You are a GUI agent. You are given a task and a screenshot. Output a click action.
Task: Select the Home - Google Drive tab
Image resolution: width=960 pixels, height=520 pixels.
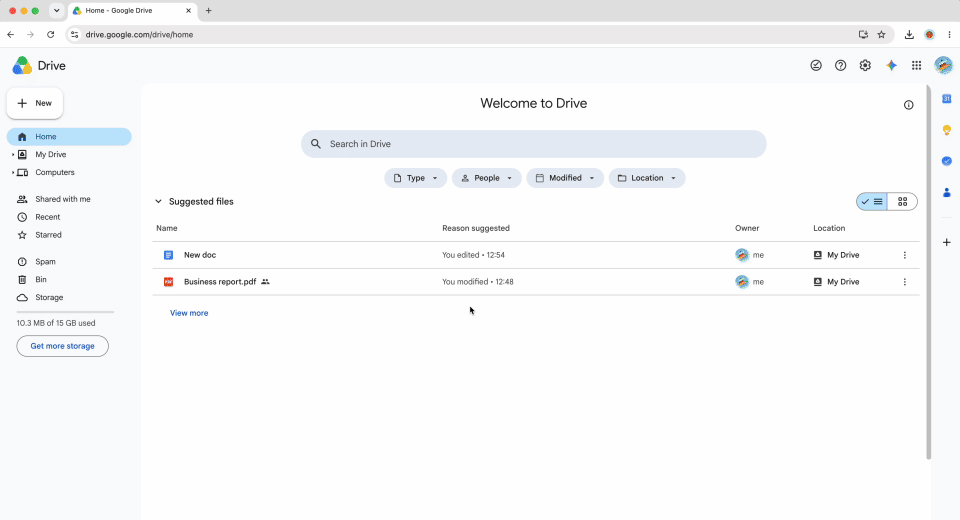point(132,10)
